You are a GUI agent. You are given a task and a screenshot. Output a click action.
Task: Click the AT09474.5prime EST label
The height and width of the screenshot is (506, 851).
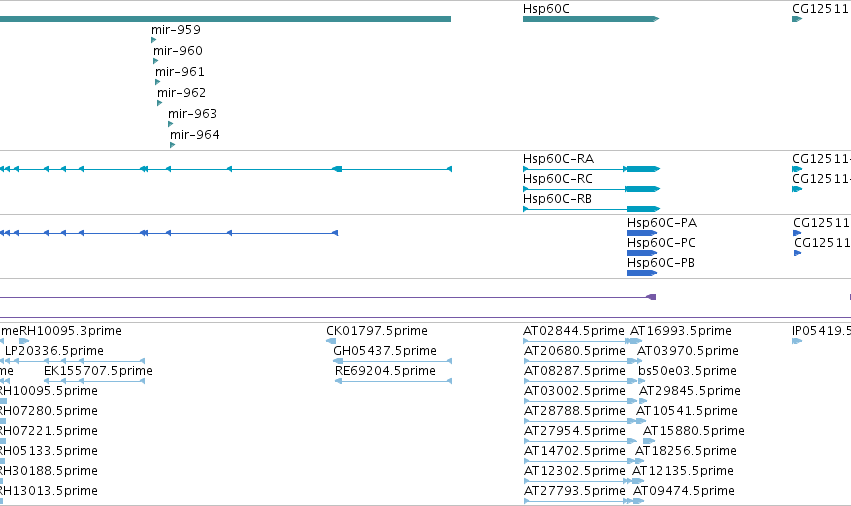[x=684, y=491]
